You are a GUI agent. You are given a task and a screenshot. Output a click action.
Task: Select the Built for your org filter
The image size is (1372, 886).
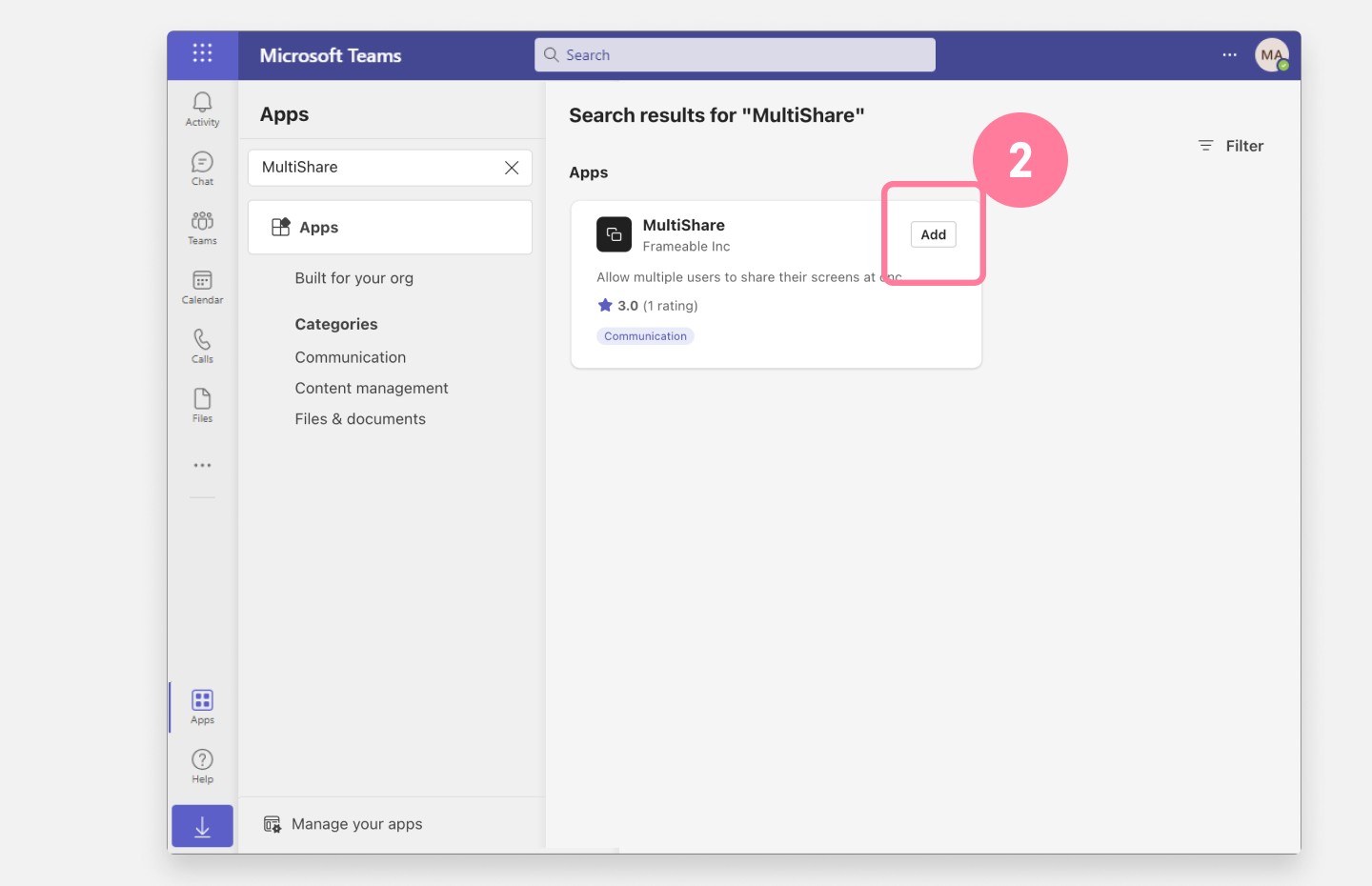(x=353, y=277)
